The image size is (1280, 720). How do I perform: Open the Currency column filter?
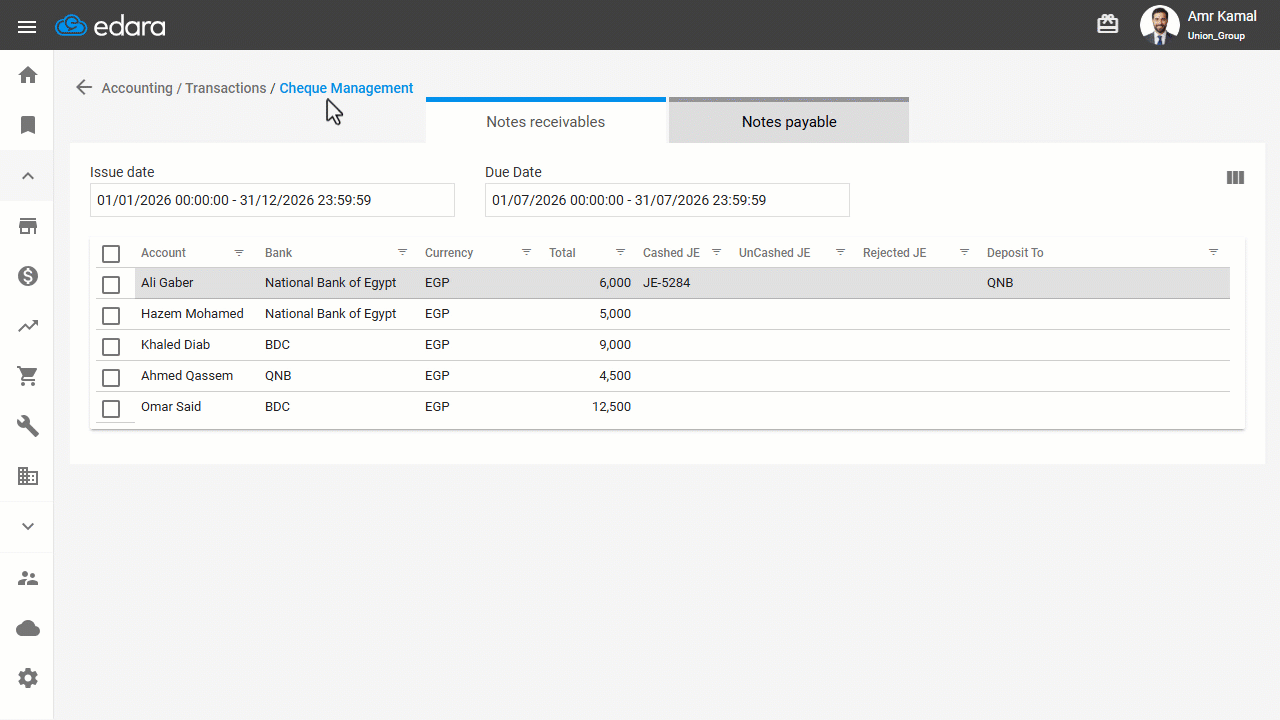pyautogui.click(x=527, y=252)
